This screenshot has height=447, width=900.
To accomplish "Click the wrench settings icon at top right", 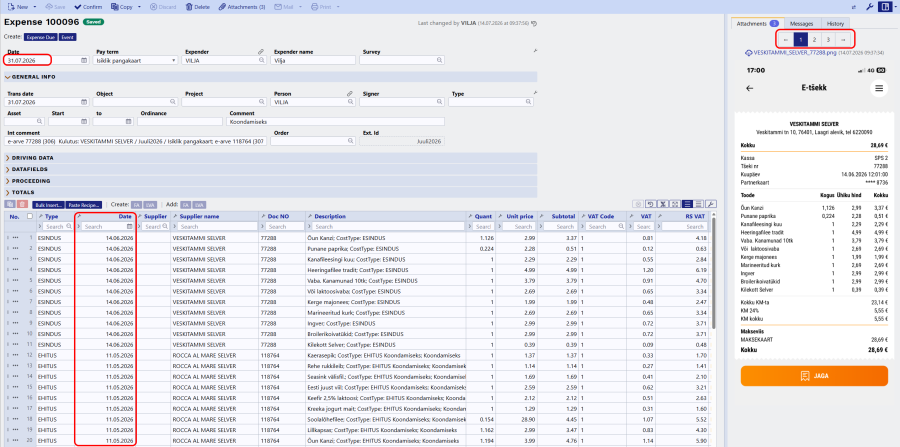I will 869,7.
